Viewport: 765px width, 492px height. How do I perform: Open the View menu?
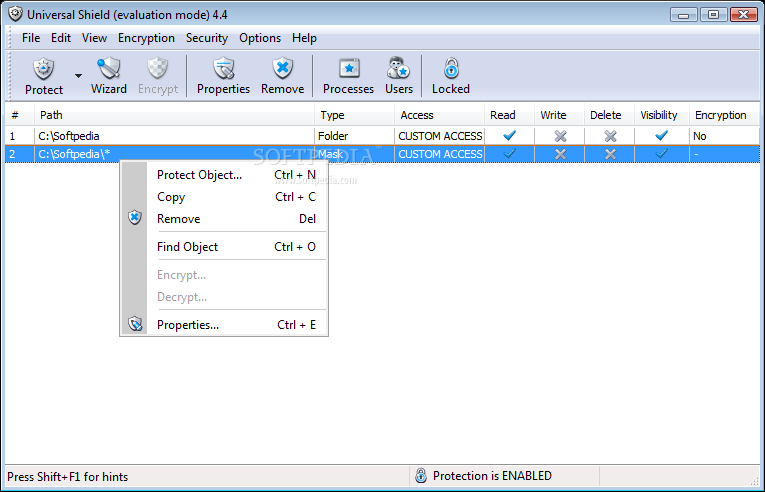pos(94,38)
